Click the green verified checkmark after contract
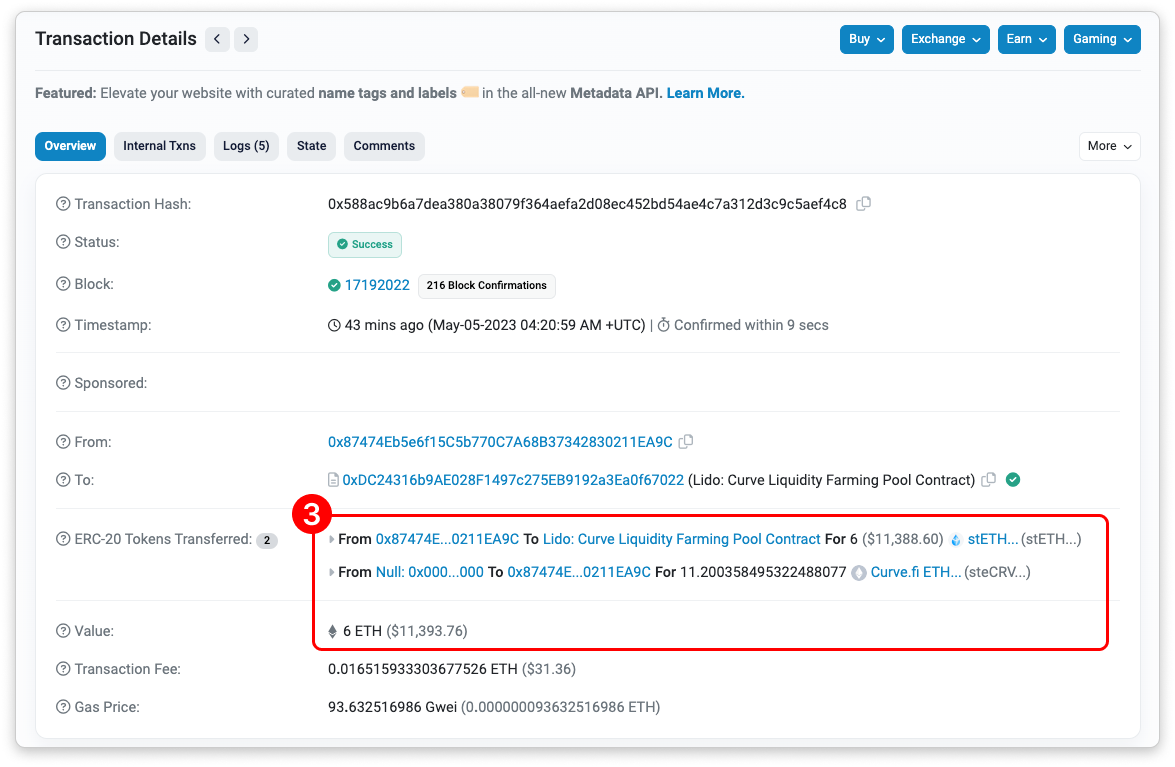The width and height of the screenshot is (1175, 767). (1013, 480)
